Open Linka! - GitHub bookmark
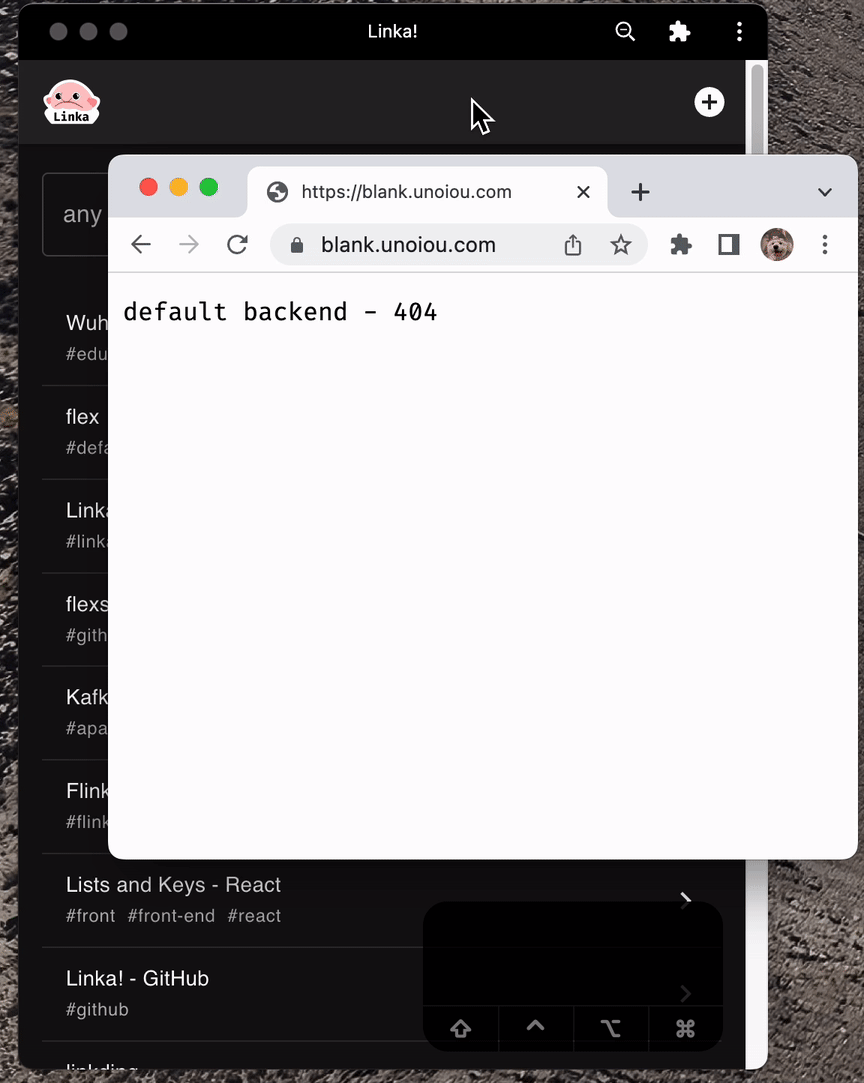The image size is (864, 1083). click(x=137, y=978)
